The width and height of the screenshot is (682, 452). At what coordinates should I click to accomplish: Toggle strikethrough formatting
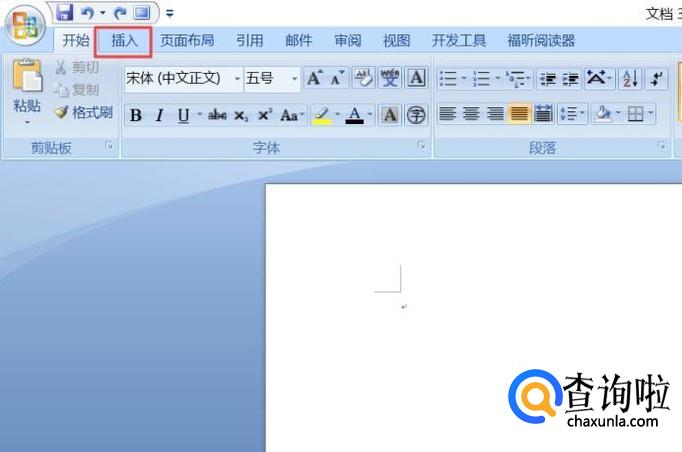point(217,115)
